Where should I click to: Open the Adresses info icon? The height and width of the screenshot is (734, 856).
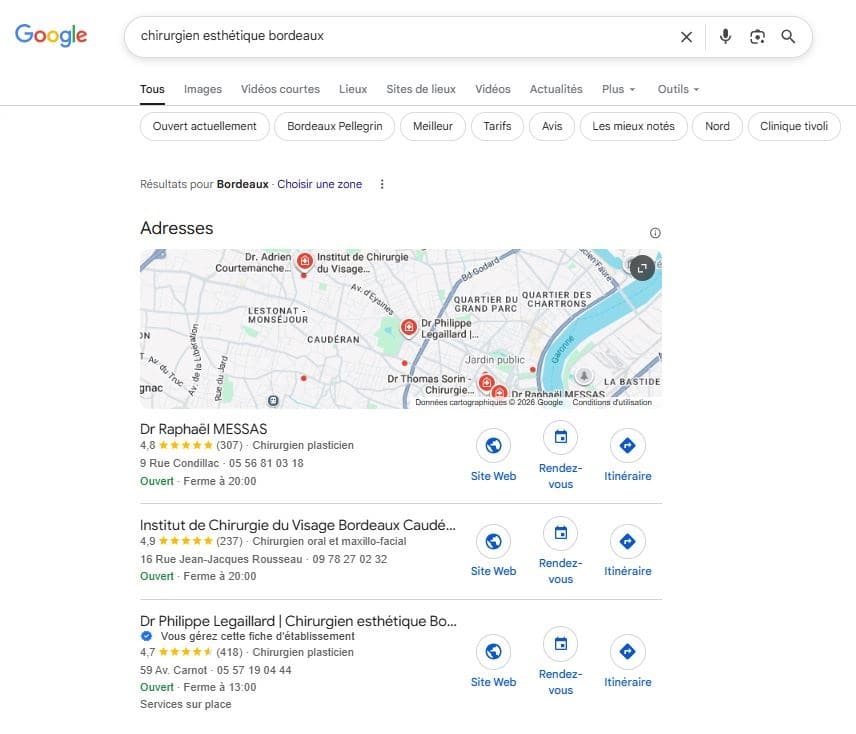coord(655,233)
